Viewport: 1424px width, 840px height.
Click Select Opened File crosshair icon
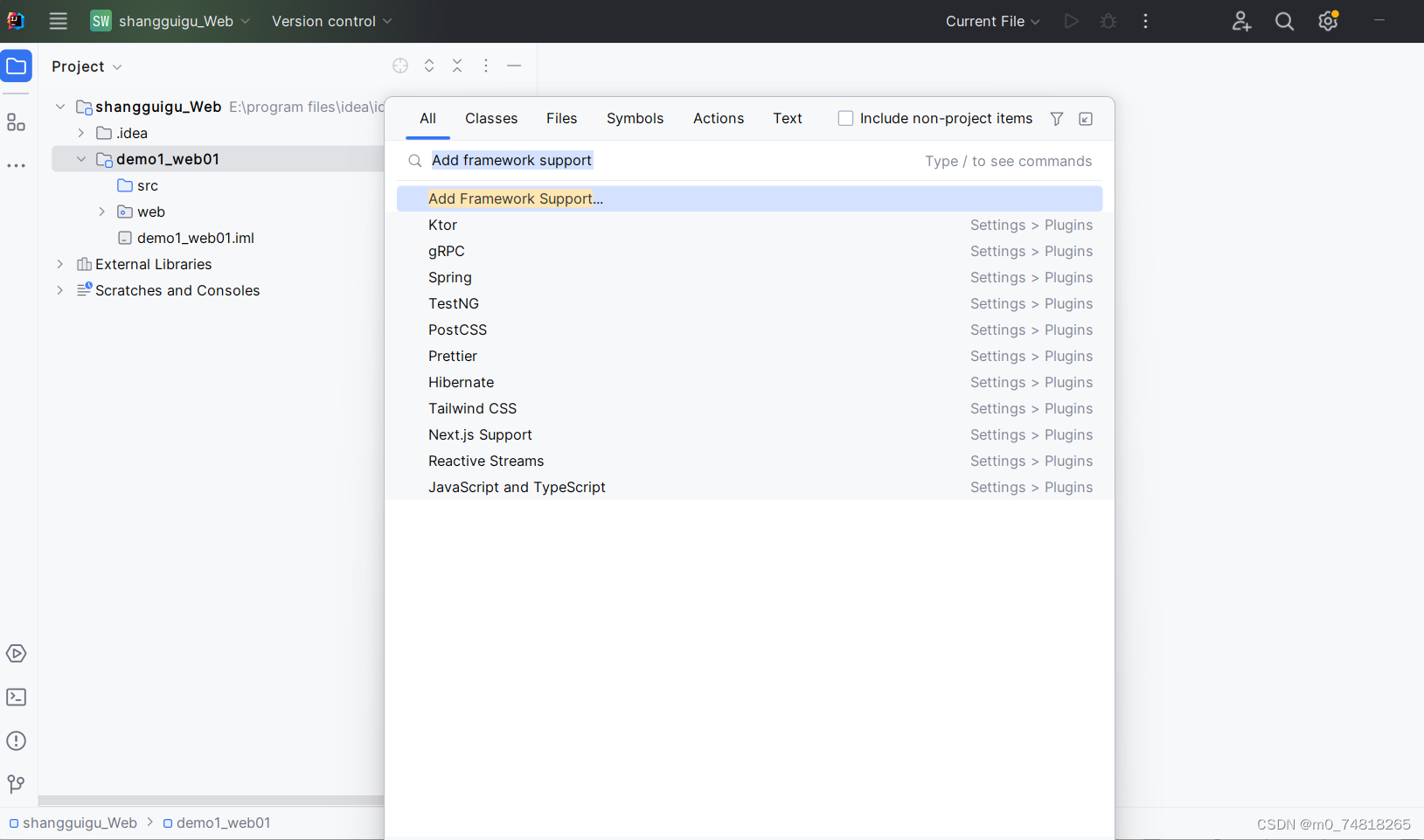(400, 66)
